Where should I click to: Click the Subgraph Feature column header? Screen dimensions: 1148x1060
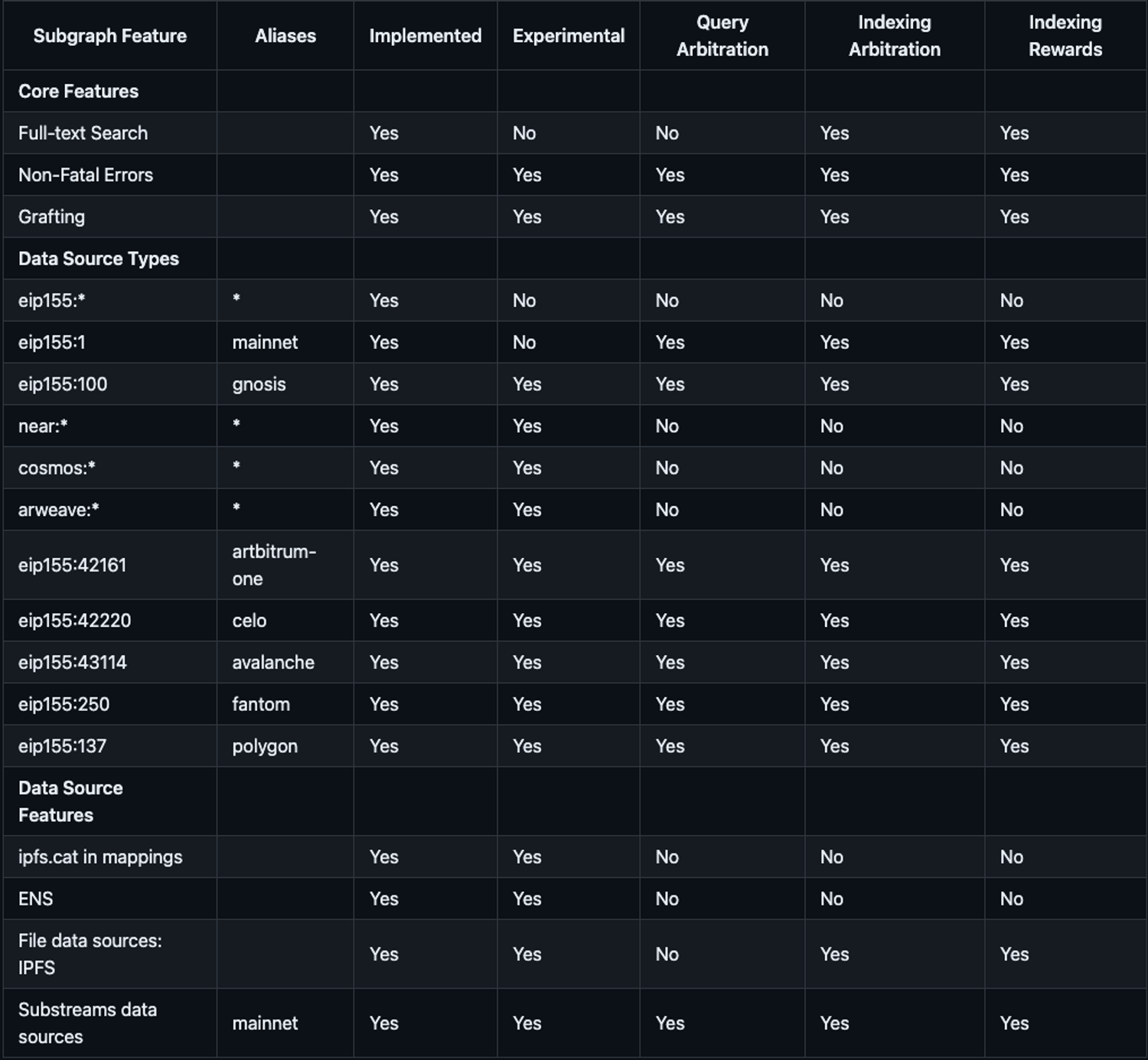pyautogui.click(x=109, y=36)
